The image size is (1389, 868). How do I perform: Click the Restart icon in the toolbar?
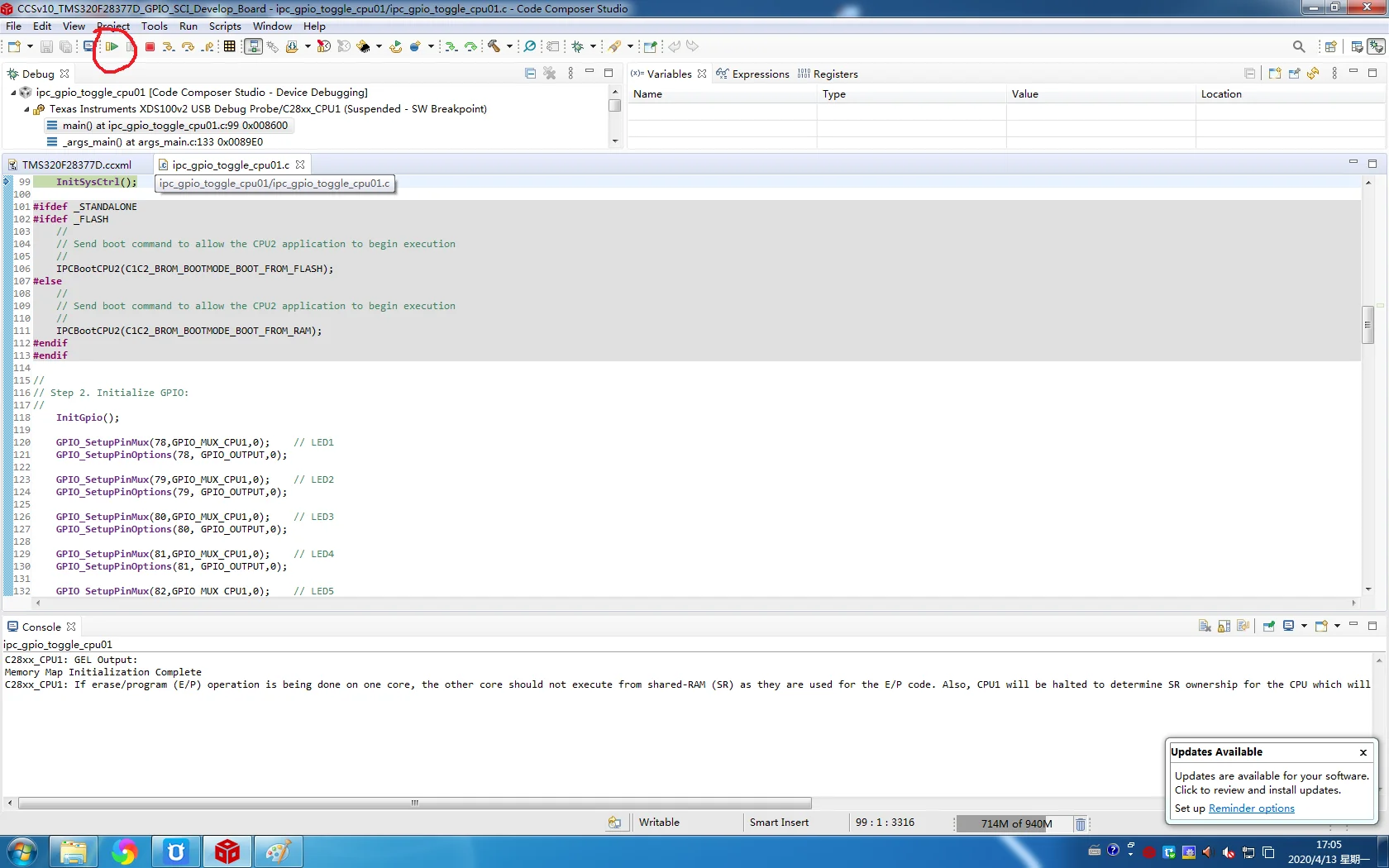point(395,47)
